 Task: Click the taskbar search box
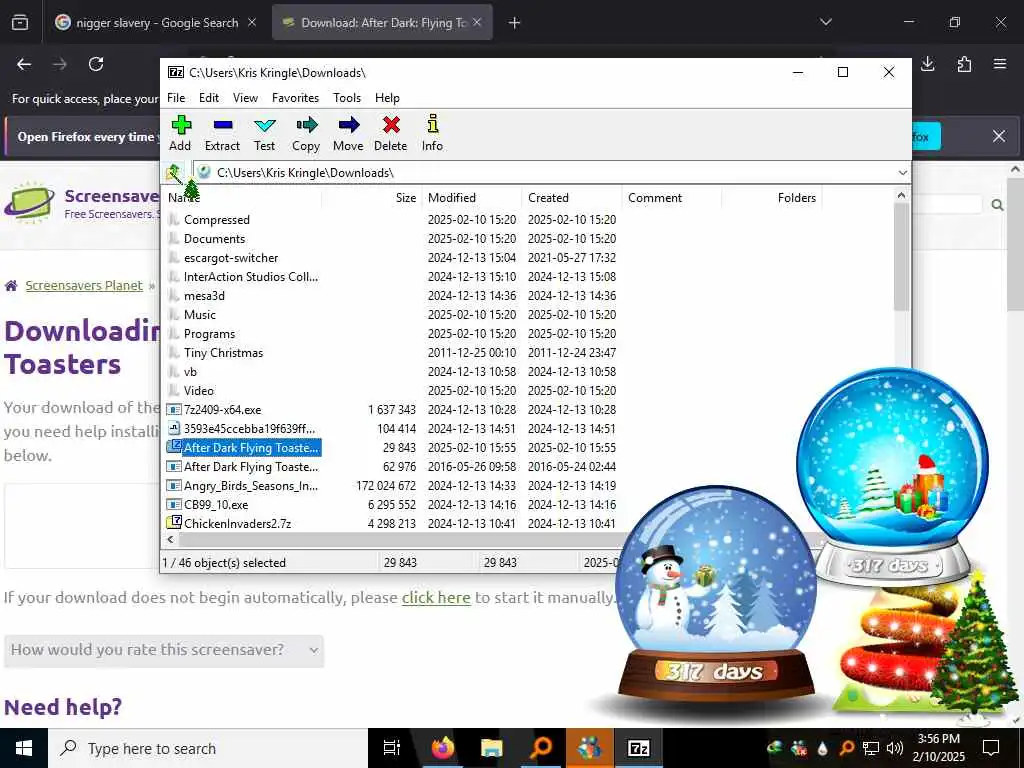click(x=208, y=748)
